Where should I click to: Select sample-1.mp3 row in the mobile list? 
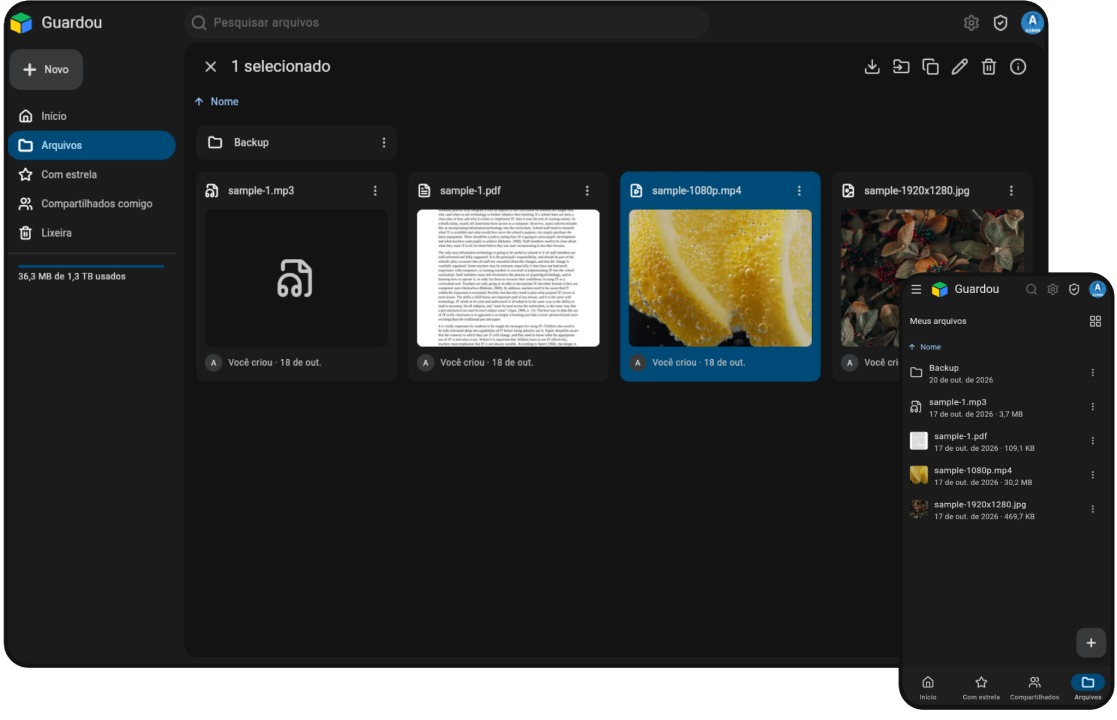1007,407
